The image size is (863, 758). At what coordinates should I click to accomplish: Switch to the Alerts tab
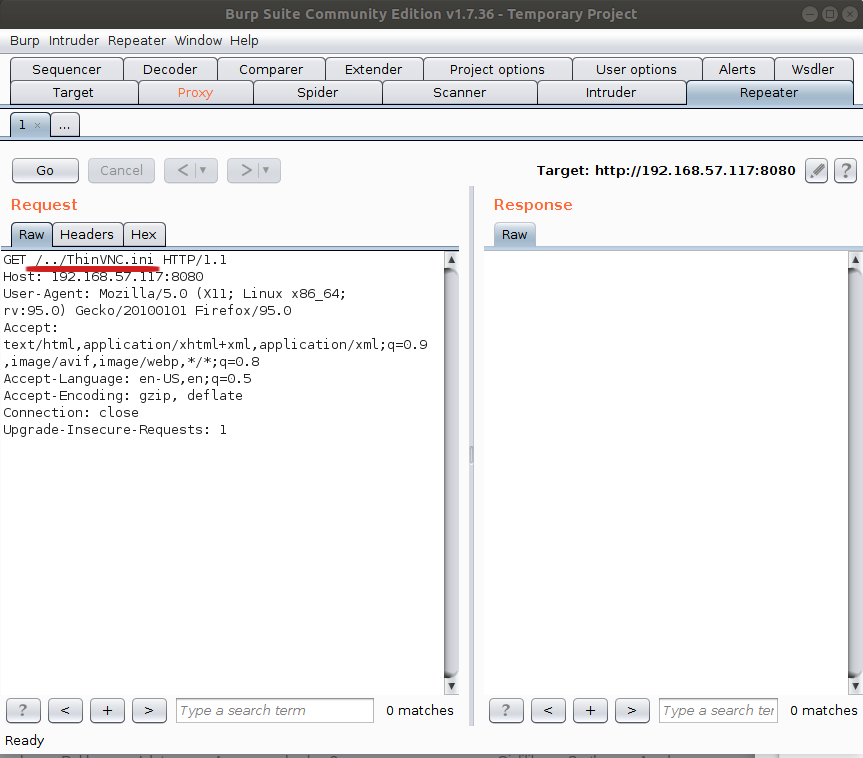click(x=738, y=69)
